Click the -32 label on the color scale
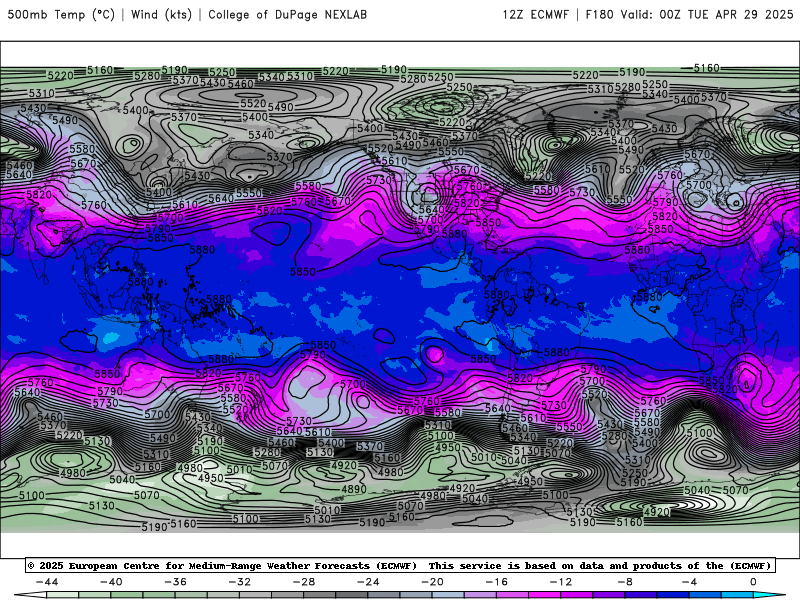The image size is (800, 600). (239, 582)
